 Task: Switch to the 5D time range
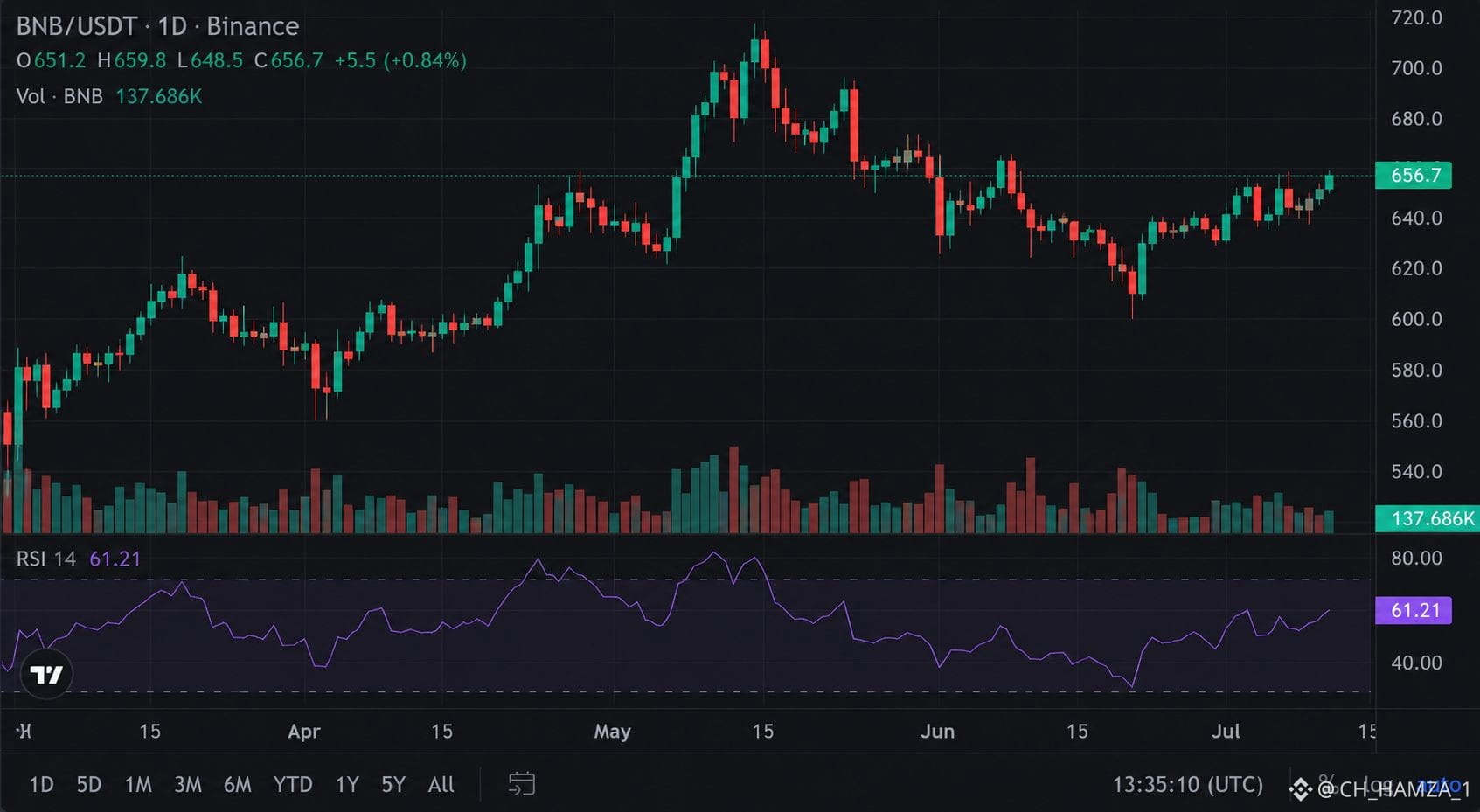[x=88, y=784]
